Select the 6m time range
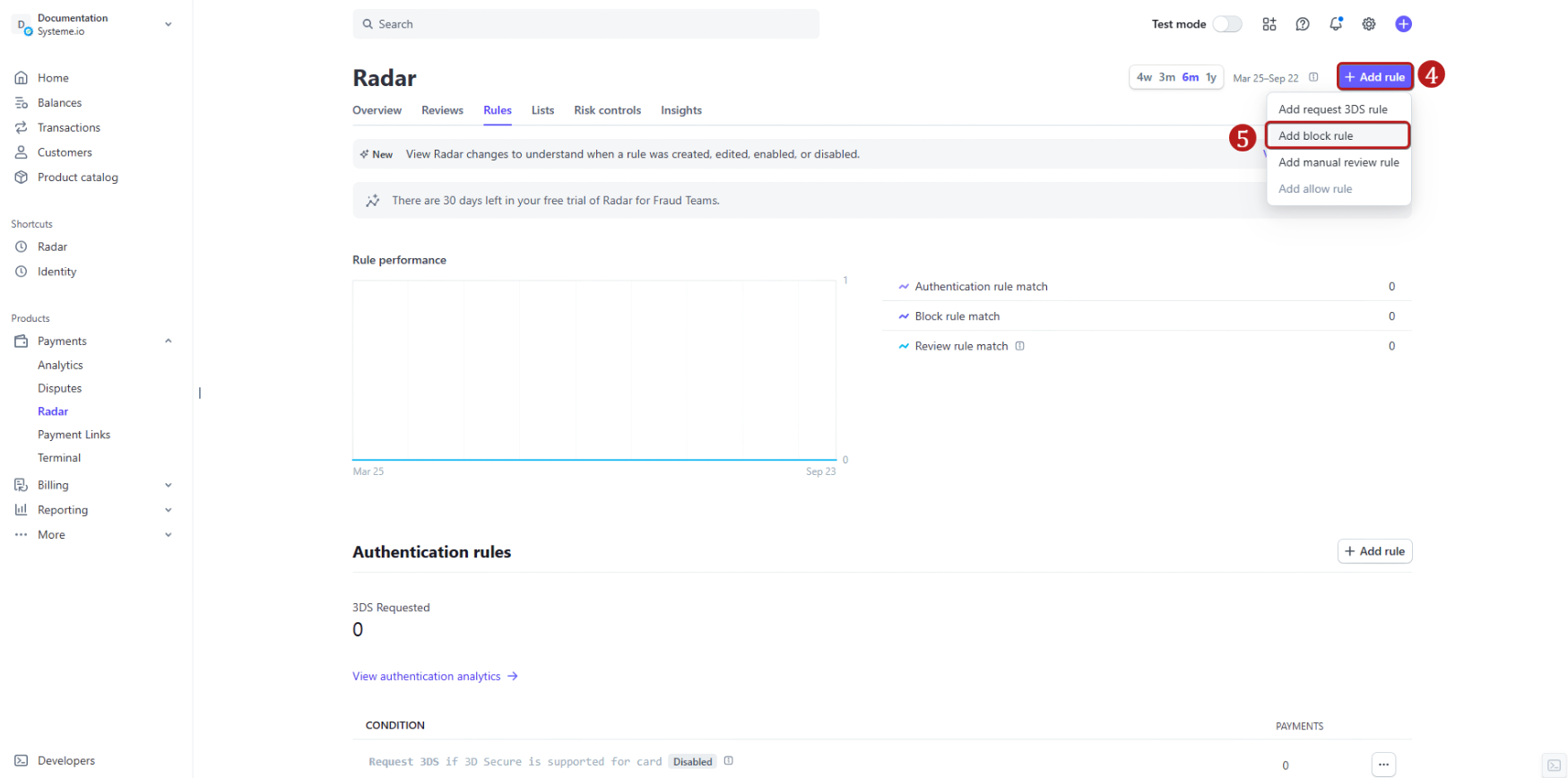Viewport: 1568px width, 778px height. (x=1190, y=77)
